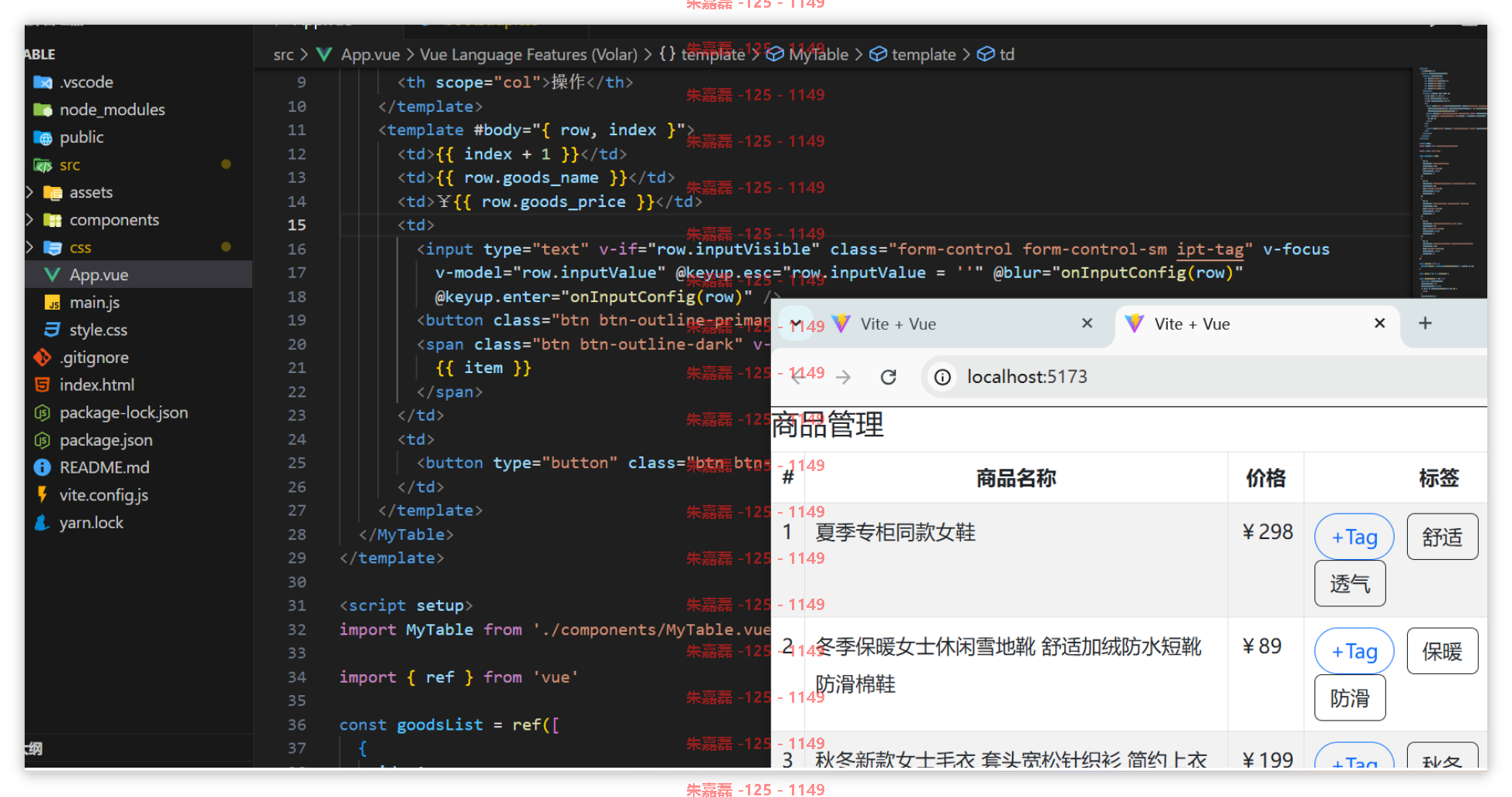
Task: Click the 保暖 tag button
Action: [1443, 651]
